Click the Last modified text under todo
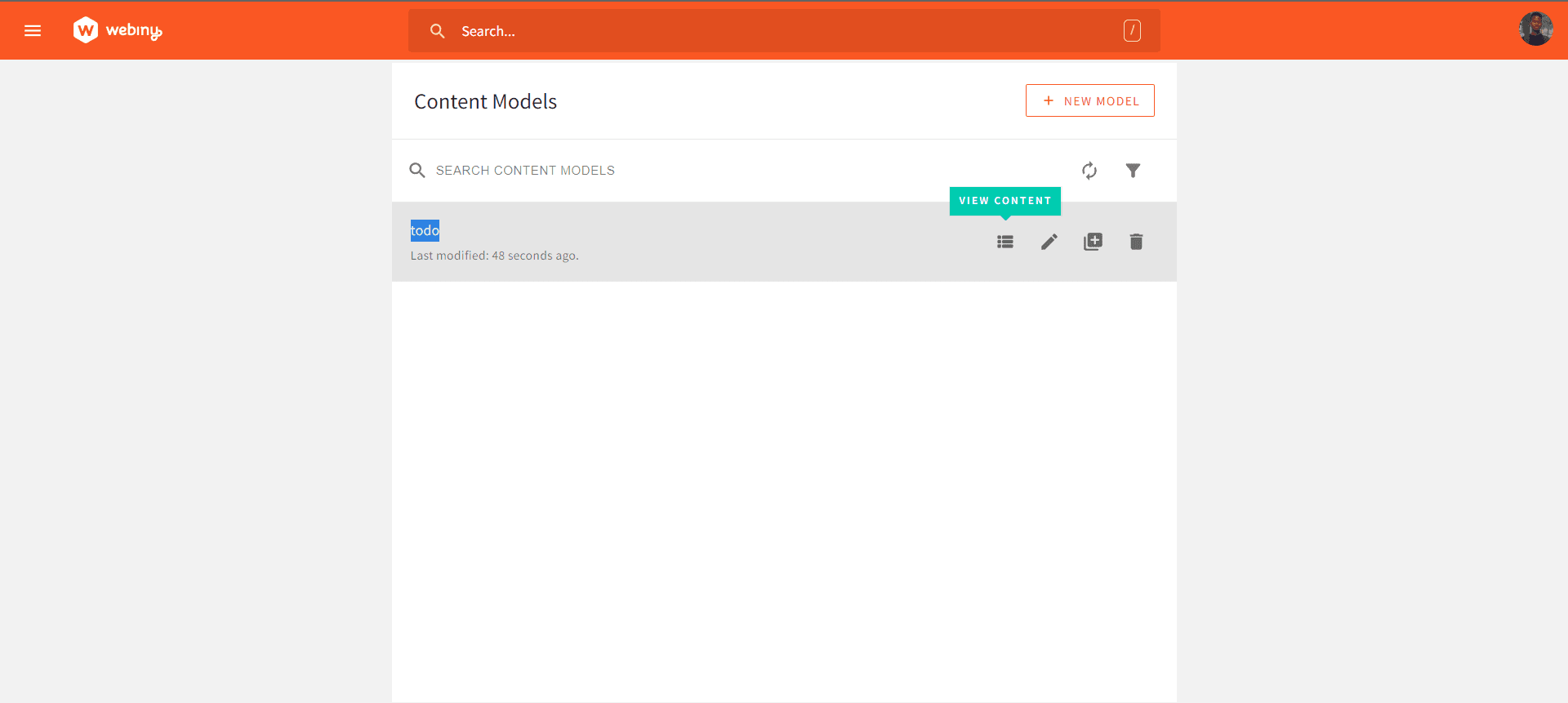This screenshot has height=703, width=1568. click(x=494, y=256)
